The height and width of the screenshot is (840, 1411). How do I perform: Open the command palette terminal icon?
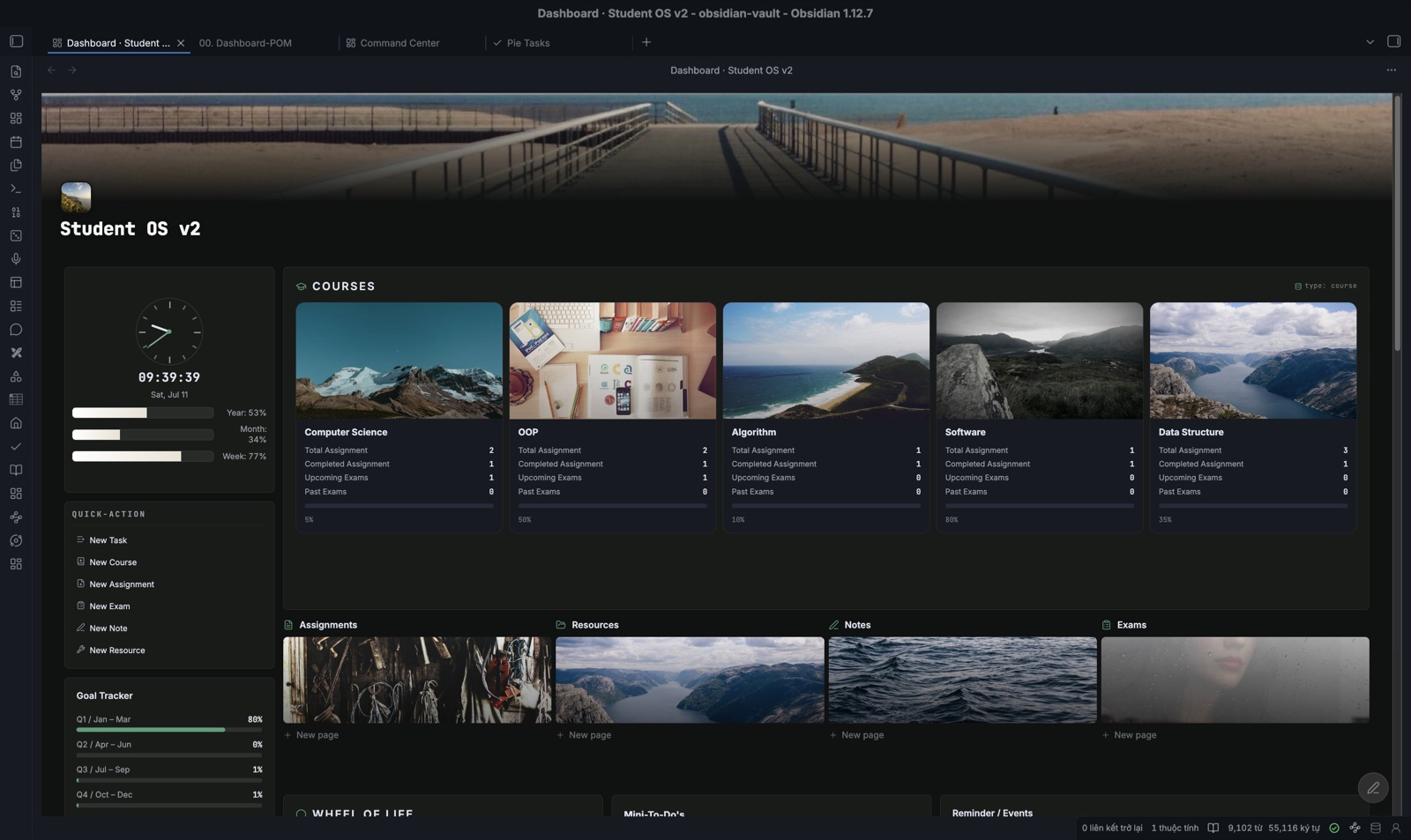pos(16,189)
